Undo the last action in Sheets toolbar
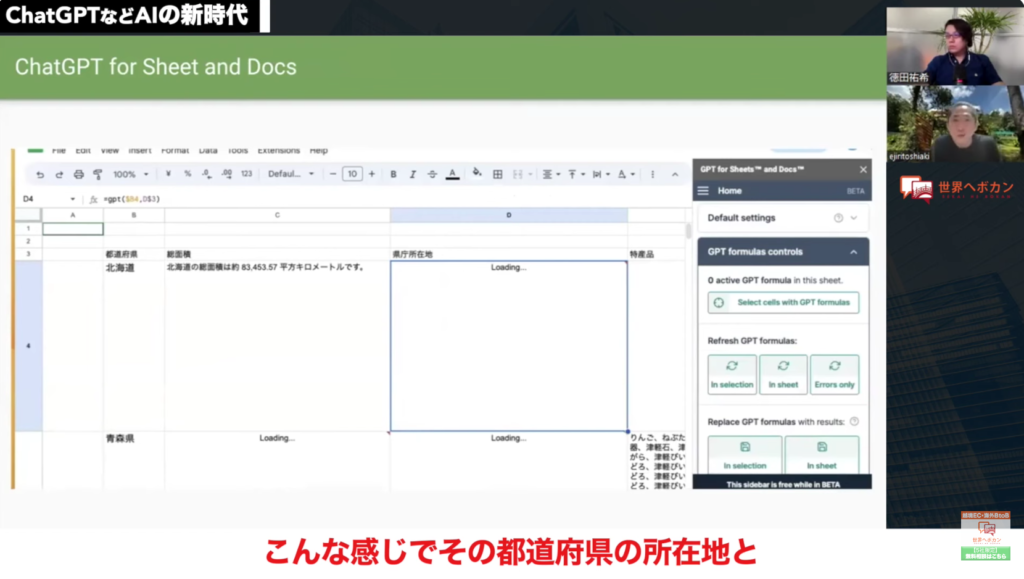Image resolution: width=1024 pixels, height=579 pixels. coord(40,174)
